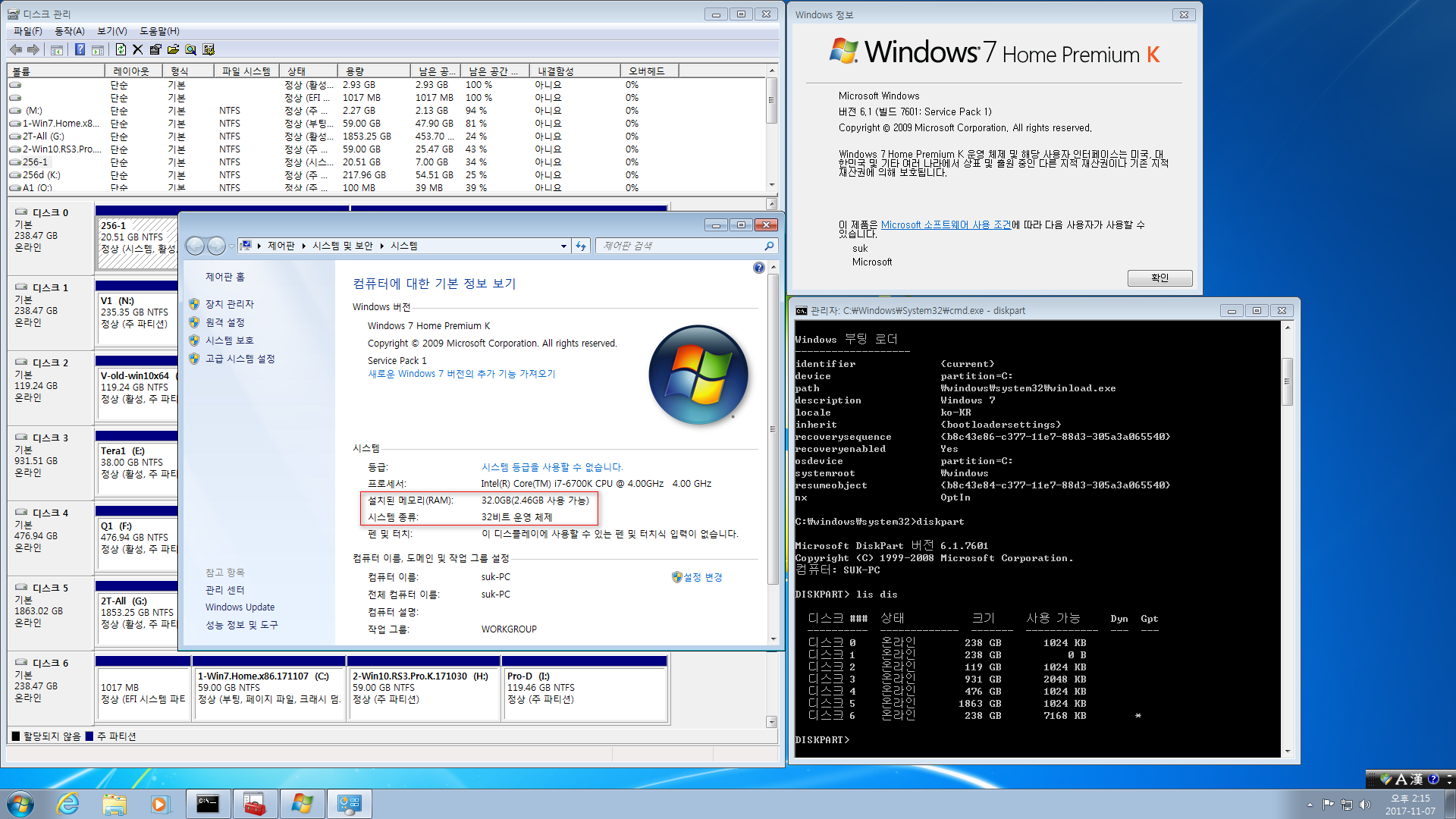Open 원격 설정 link in sidebar
Screen dimensions: 1456x819
[x=225, y=322]
